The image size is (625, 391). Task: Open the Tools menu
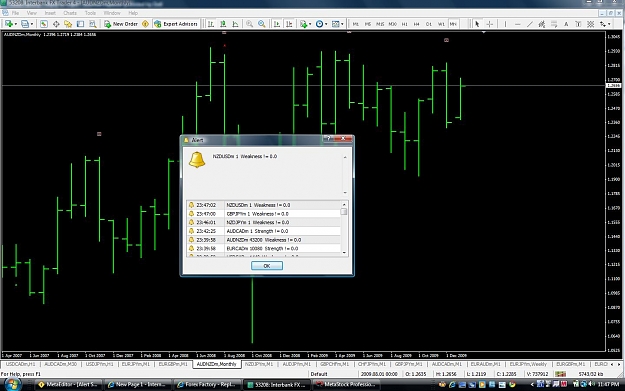[90, 13]
